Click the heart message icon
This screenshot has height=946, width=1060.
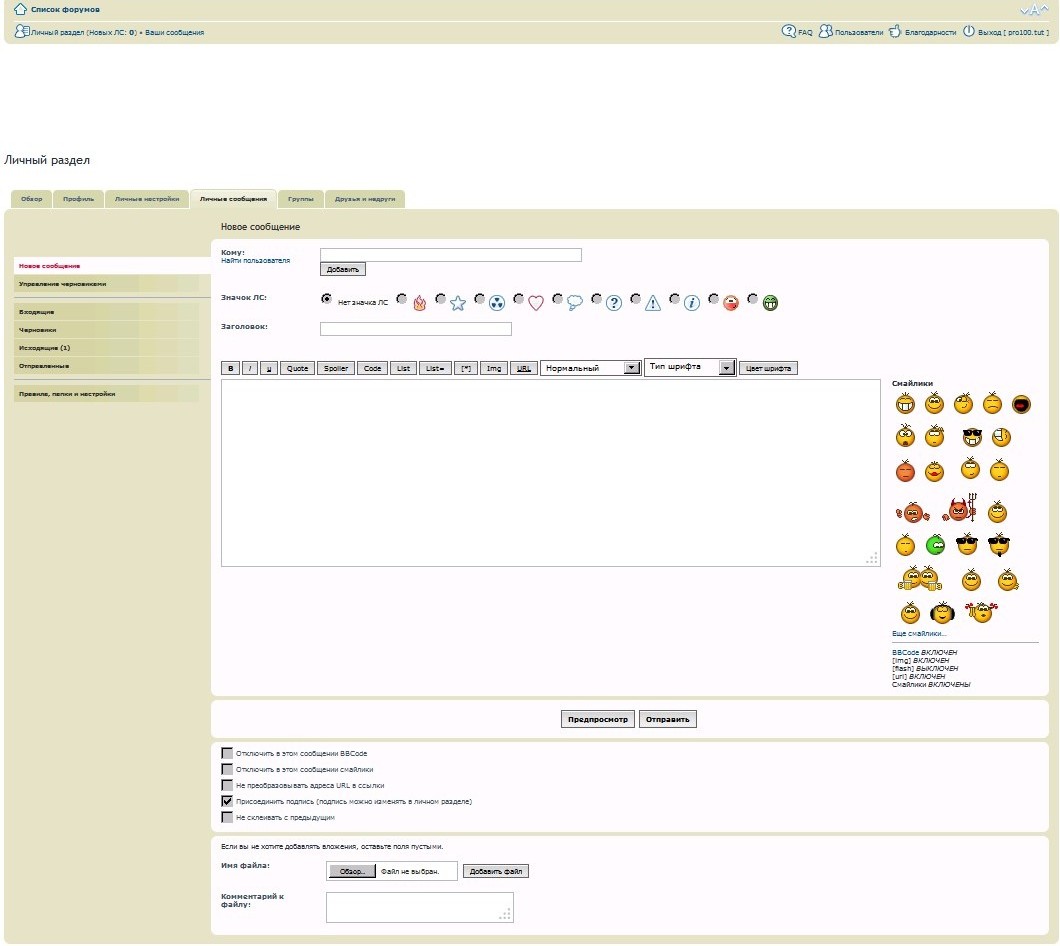click(x=535, y=303)
